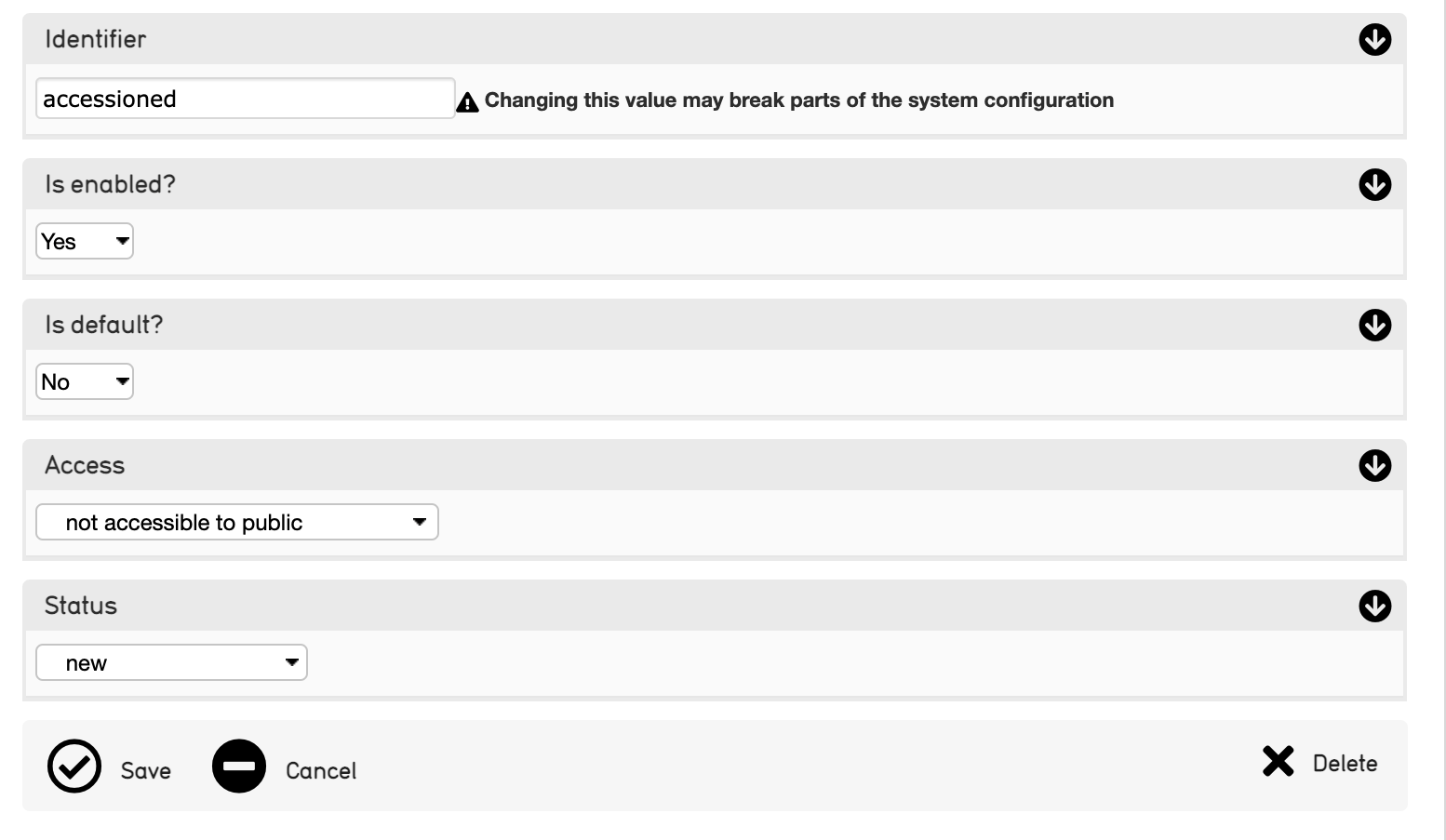
Task: Collapse the Identifier section arrow icon
Action: [x=1374, y=40]
